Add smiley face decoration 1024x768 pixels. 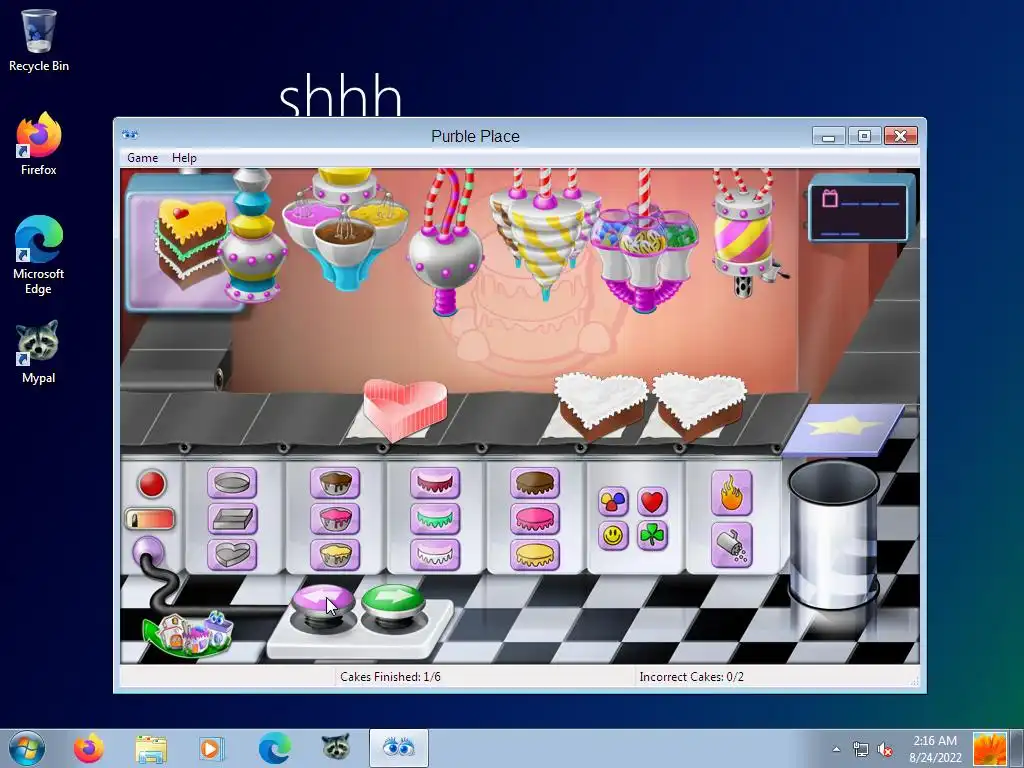[613, 536]
